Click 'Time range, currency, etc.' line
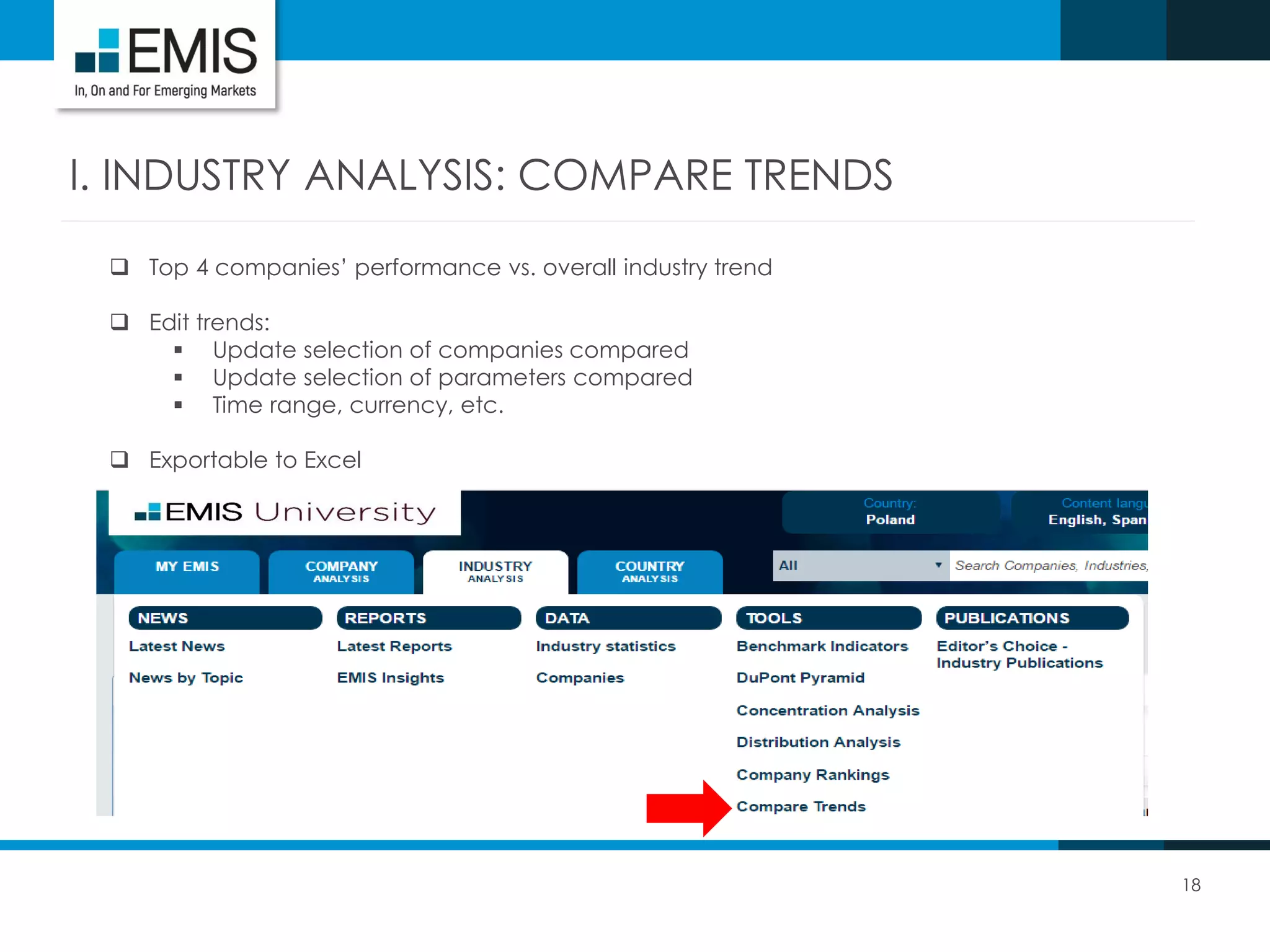This screenshot has width=1270, height=952. [x=358, y=405]
